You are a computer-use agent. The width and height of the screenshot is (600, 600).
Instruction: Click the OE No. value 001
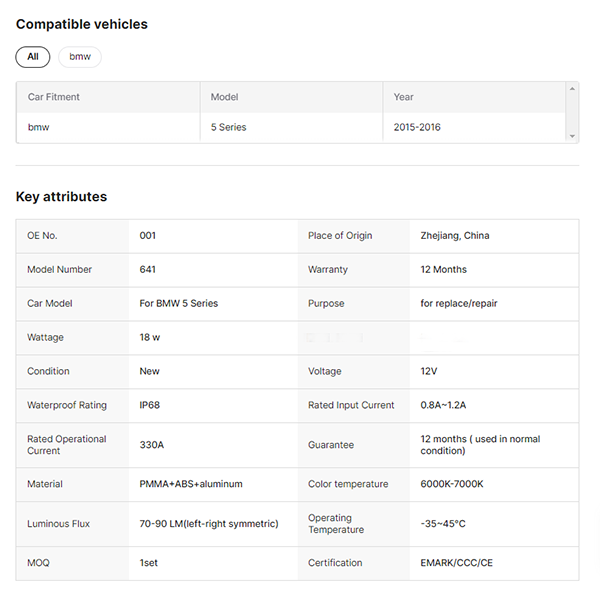[148, 236]
